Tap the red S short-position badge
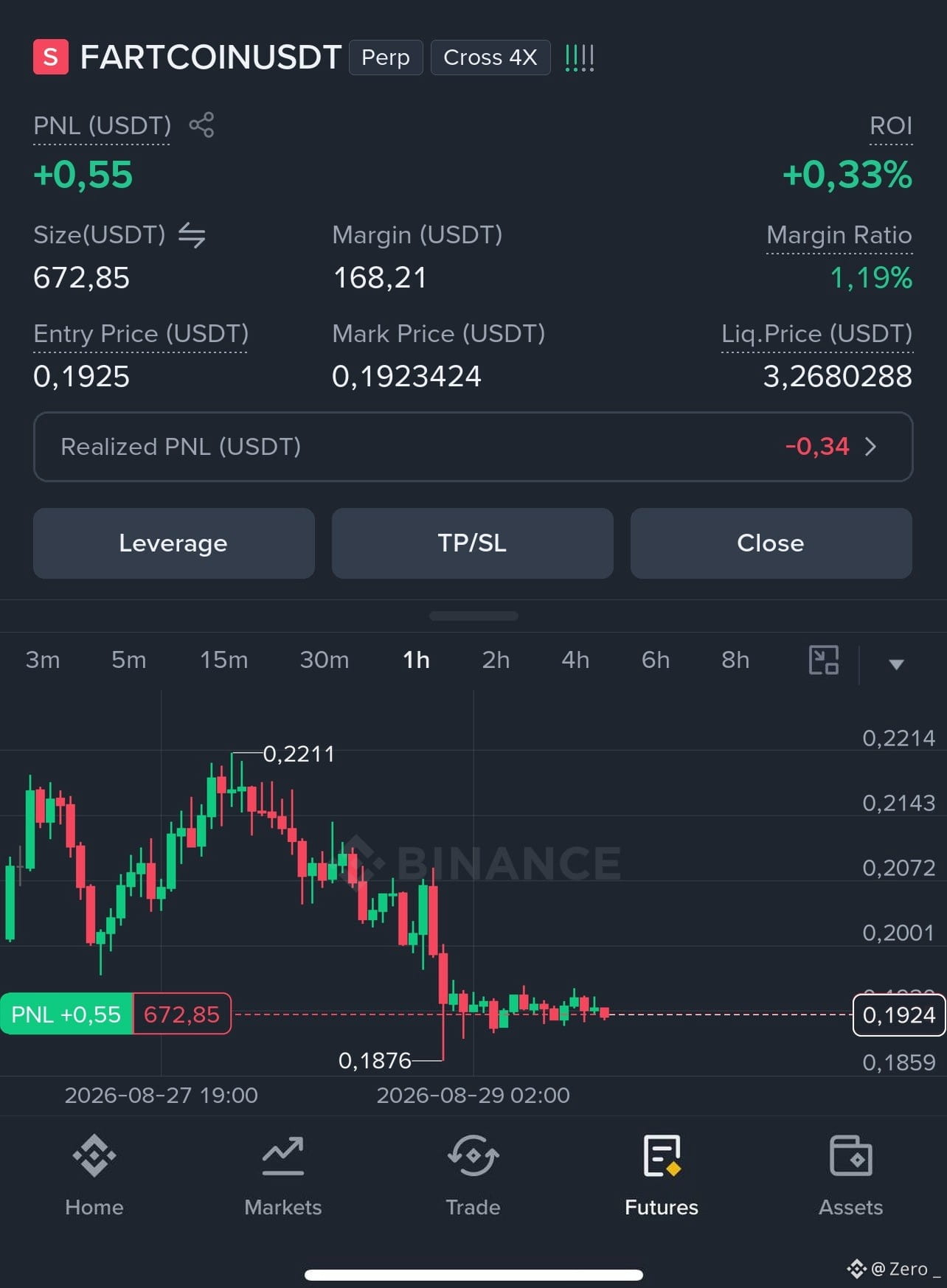 [x=51, y=57]
